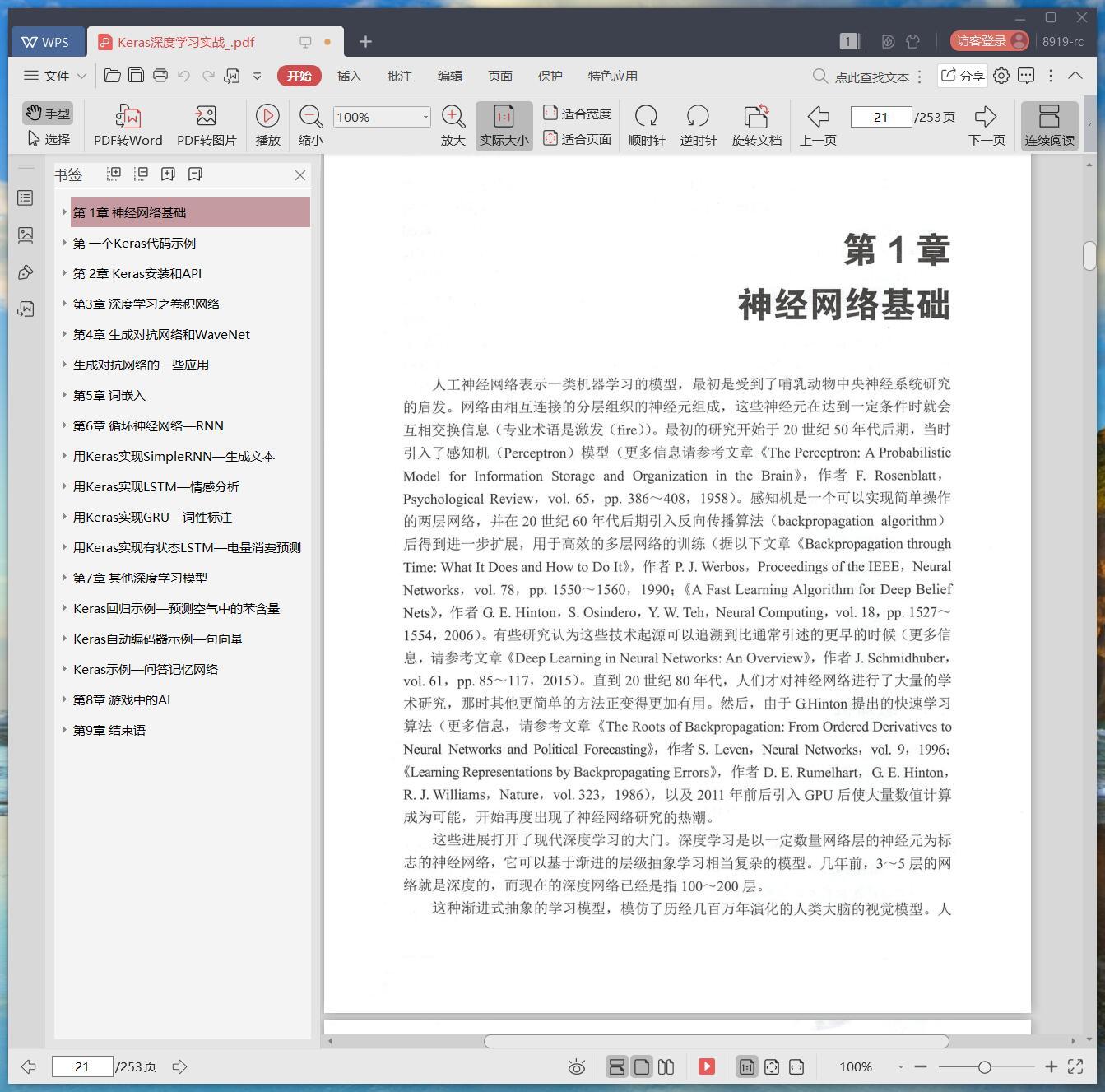Adjust the bottom zoom slider handle
This screenshot has height=1092, width=1105.
coord(984,1067)
